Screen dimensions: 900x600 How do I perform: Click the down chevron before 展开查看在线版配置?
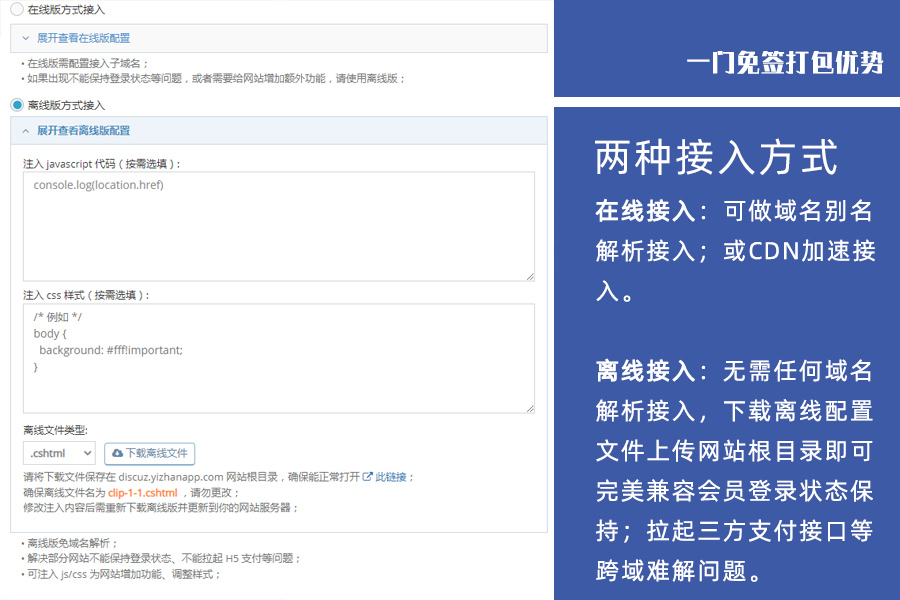coord(24,37)
